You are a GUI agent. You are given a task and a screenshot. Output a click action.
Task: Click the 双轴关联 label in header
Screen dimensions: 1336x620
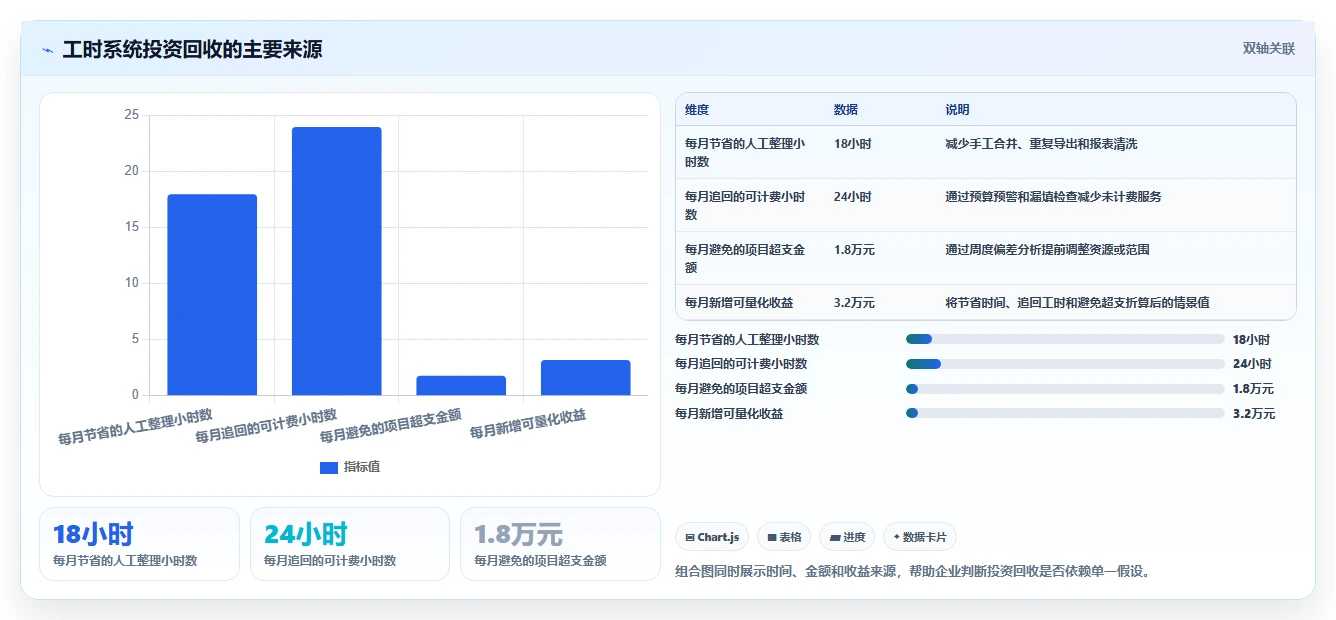click(x=1268, y=49)
